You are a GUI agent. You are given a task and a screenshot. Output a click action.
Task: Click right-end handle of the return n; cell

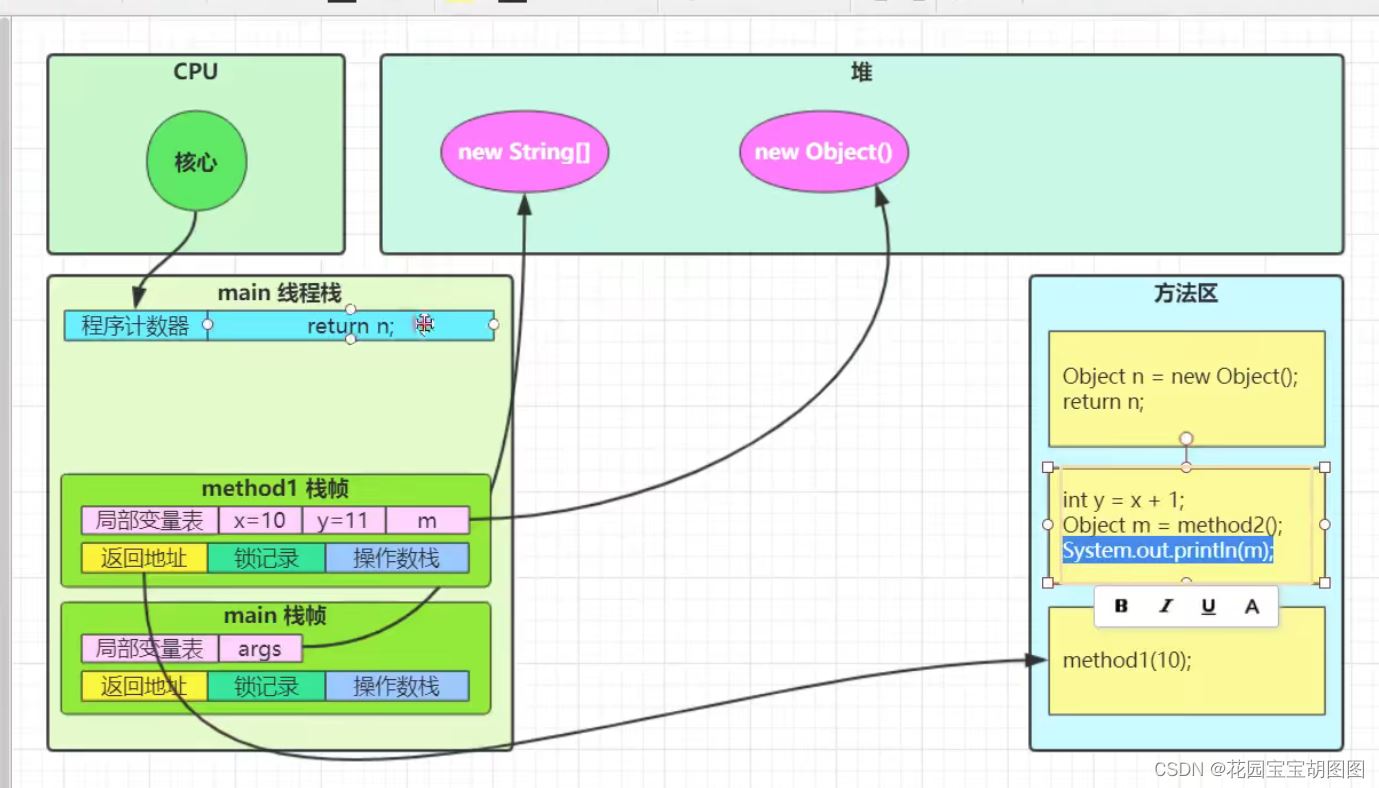494,325
